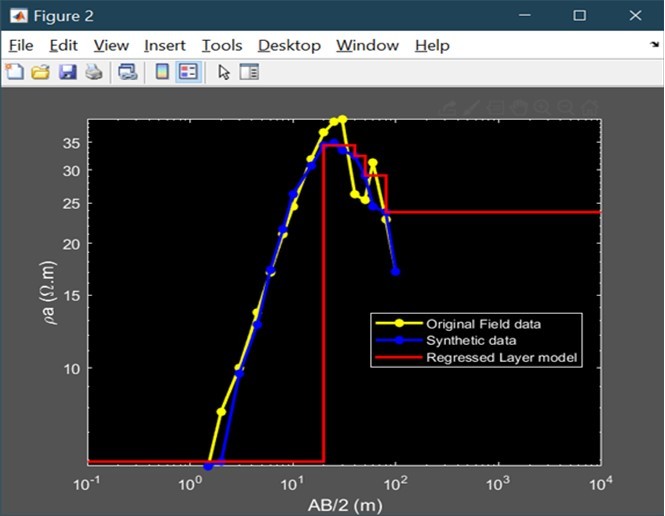This screenshot has width=665, height=516.
Task: Save the figure using the floppy disk icon
Action: tap(67, 72)
